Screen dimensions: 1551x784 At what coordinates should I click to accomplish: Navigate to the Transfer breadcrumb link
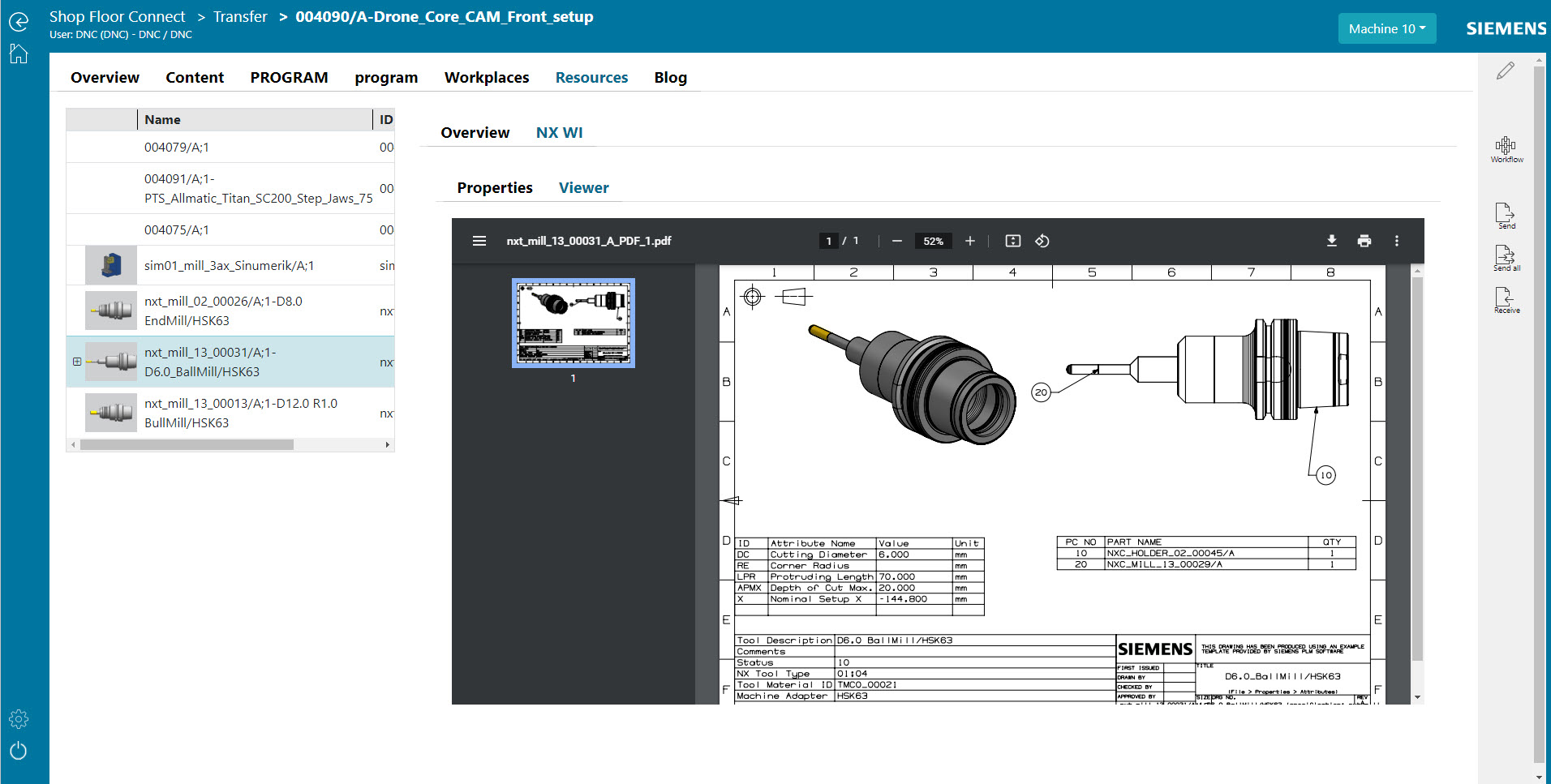(x=240, y=16)
